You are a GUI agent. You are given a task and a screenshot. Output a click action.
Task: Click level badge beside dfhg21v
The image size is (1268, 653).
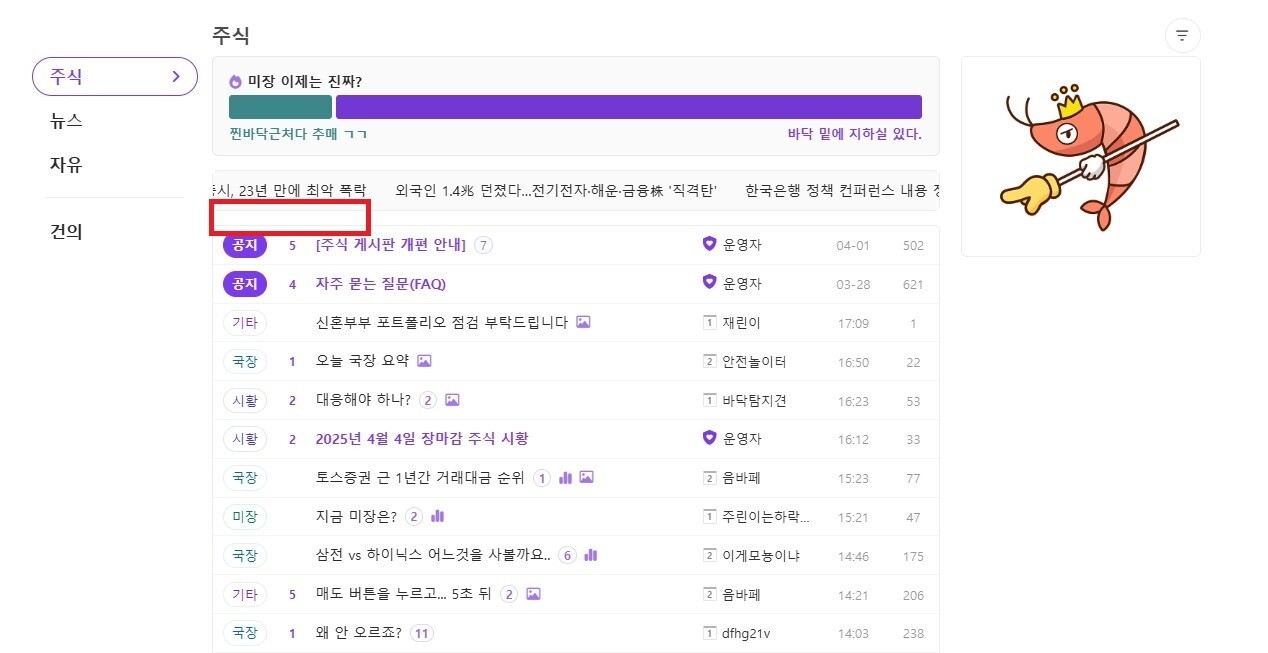tap(710, 633)
